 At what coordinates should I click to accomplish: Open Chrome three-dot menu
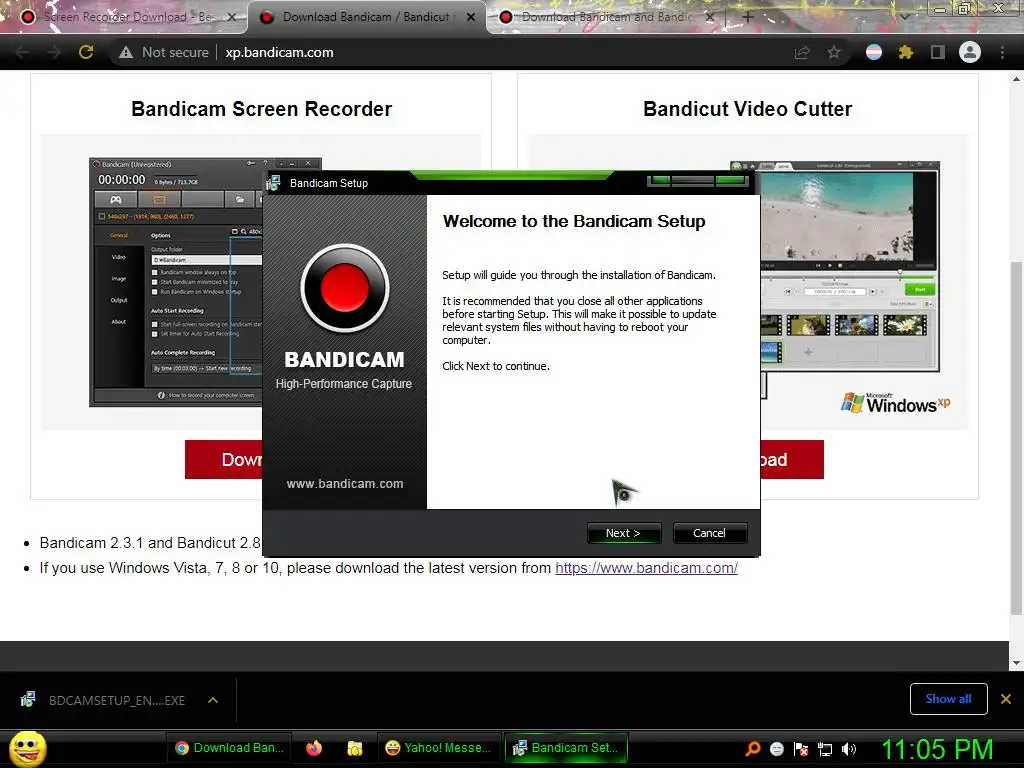coord(1002,52)
